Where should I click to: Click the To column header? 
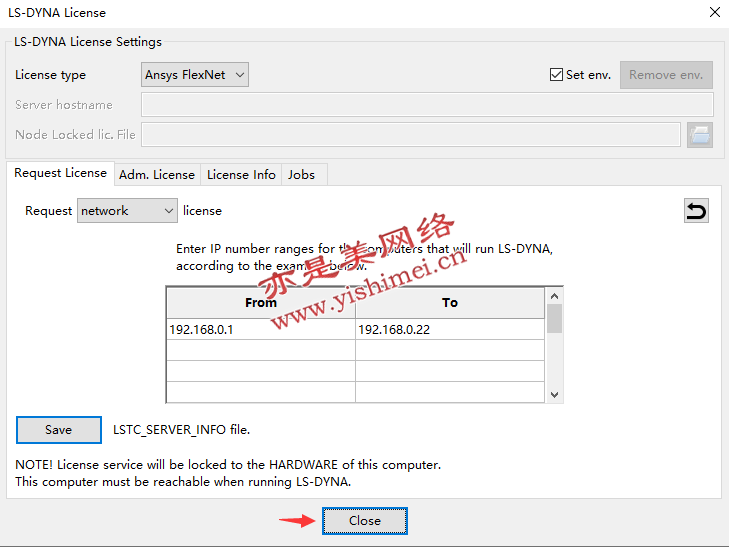[x=450, y=303]
